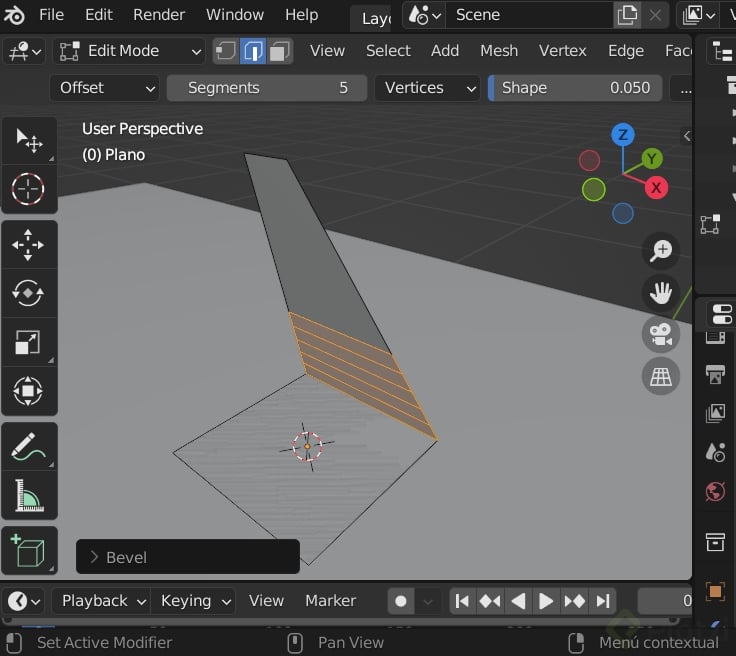Click the Blender logo icon

click(14, 15)
